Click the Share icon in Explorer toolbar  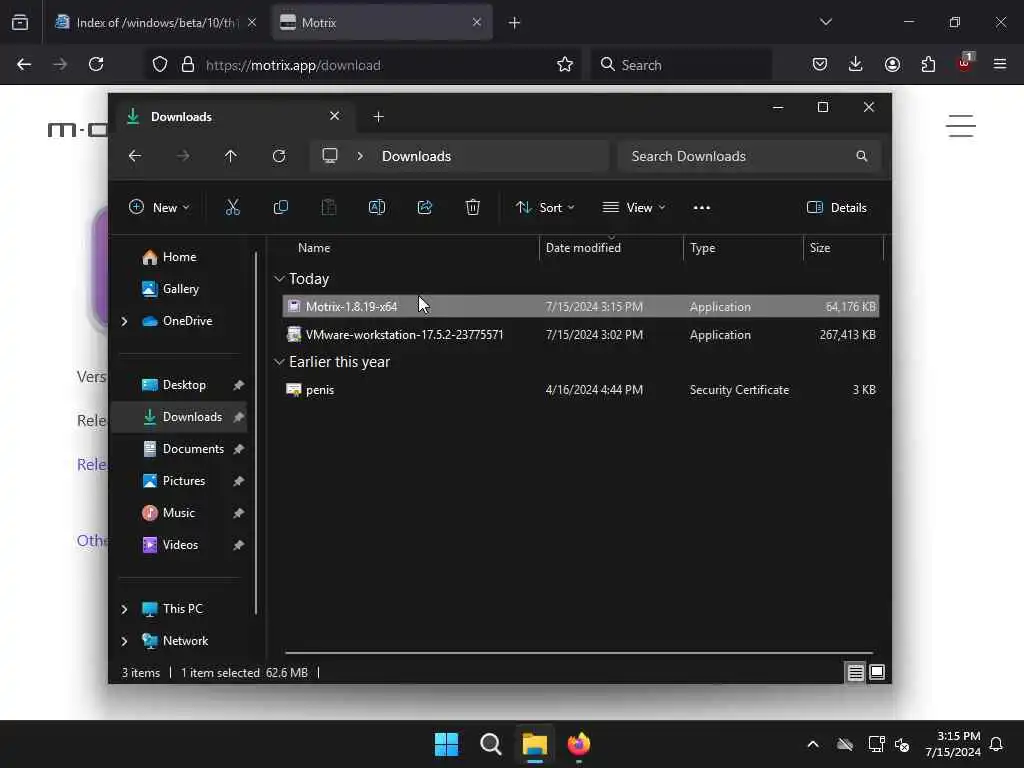pyautogui.click(x=424, y=208)
